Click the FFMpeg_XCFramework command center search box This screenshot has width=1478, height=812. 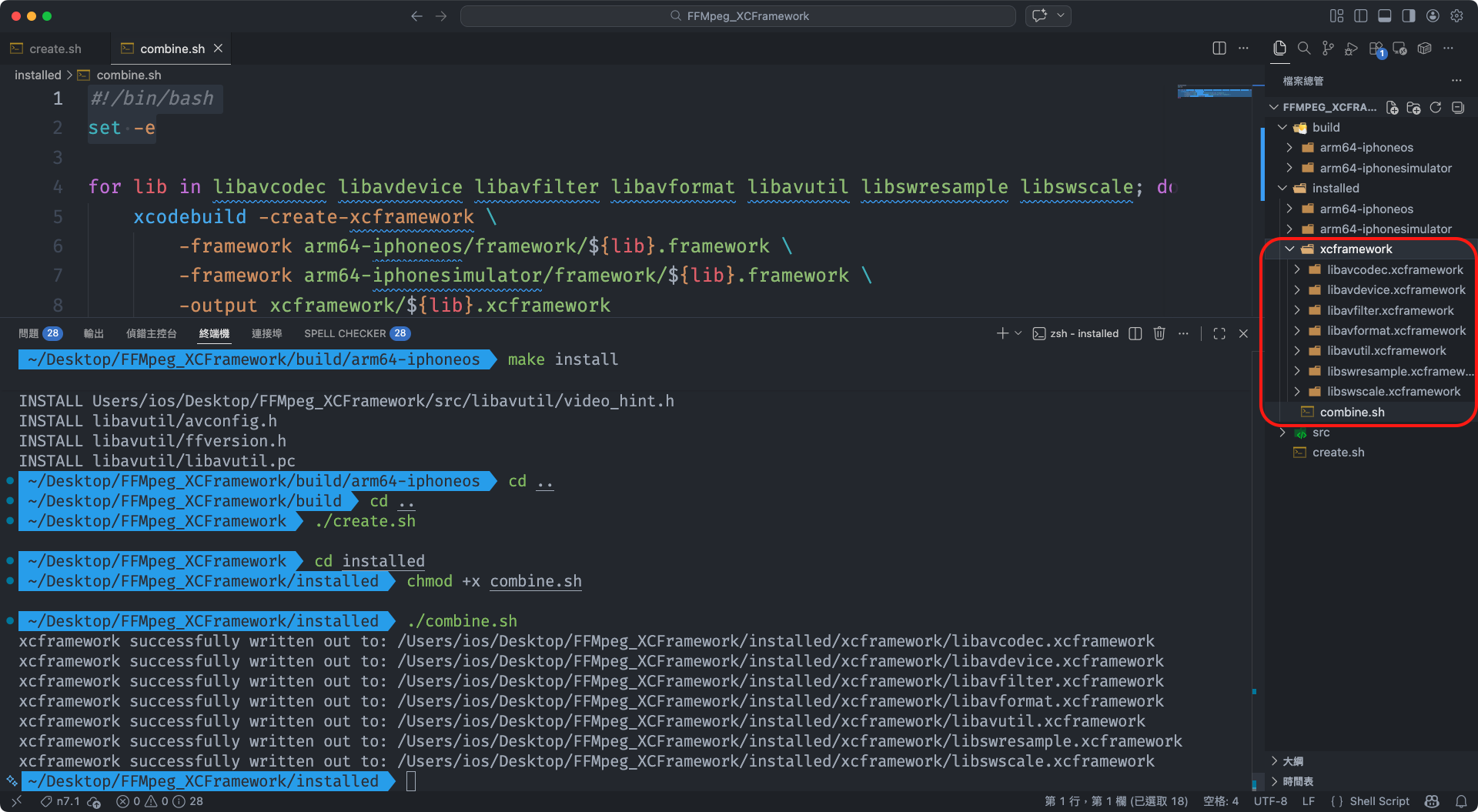point(737,16)
